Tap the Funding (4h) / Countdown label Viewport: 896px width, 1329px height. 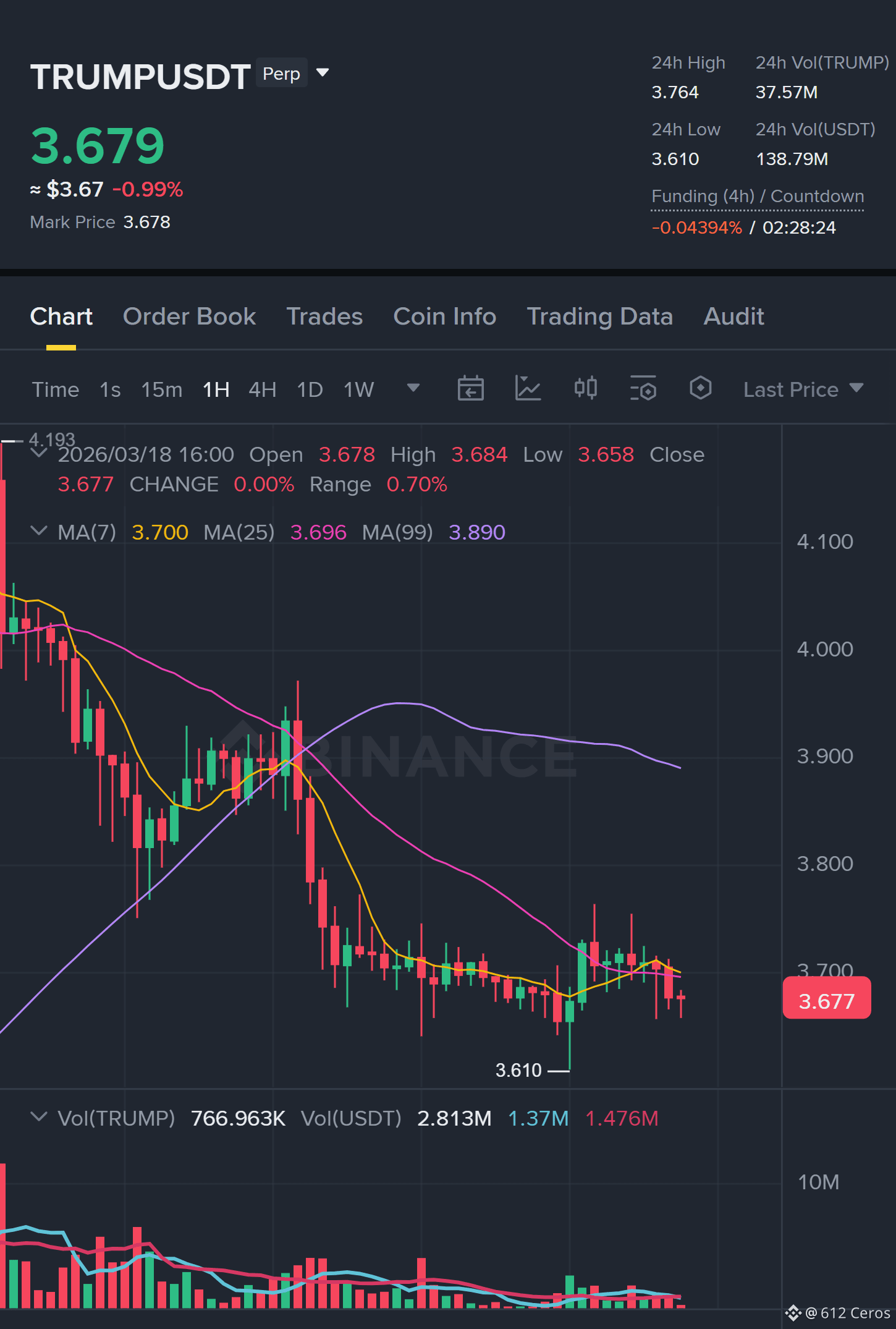pyautogui.click(x=758, y=196)
